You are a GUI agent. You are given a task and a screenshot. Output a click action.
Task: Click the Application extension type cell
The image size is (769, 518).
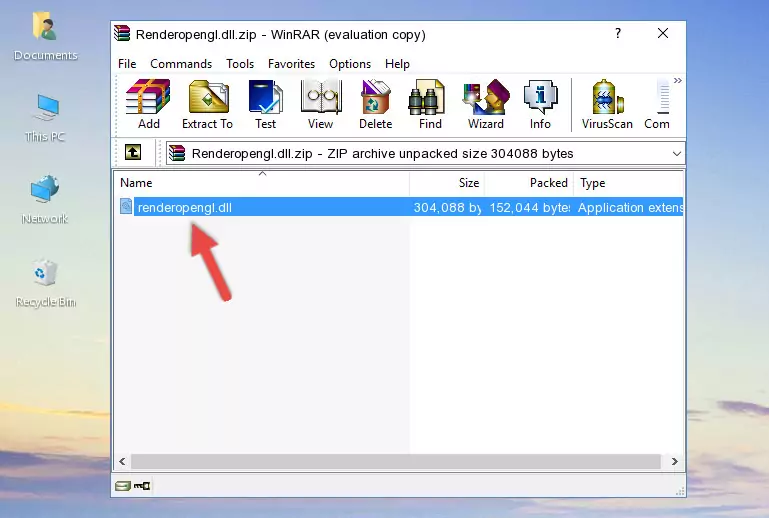coord(631,207)
